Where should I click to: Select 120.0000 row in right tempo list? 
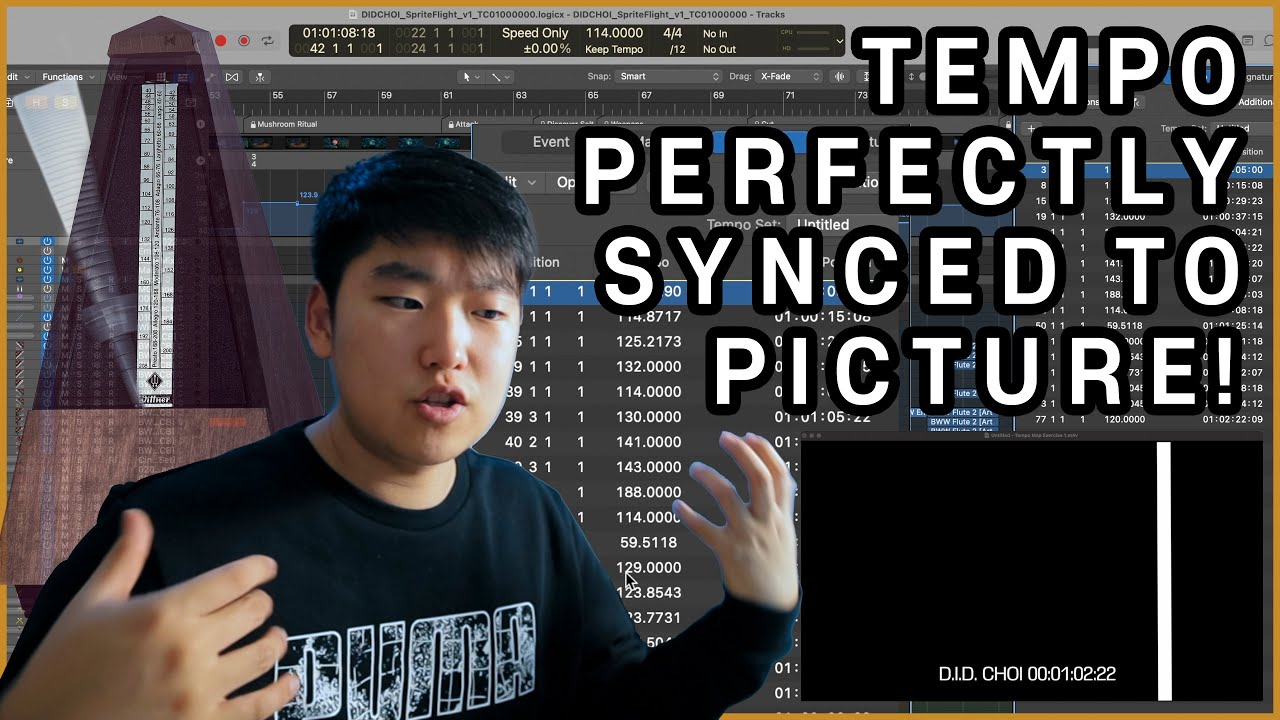coord(1140,420)
